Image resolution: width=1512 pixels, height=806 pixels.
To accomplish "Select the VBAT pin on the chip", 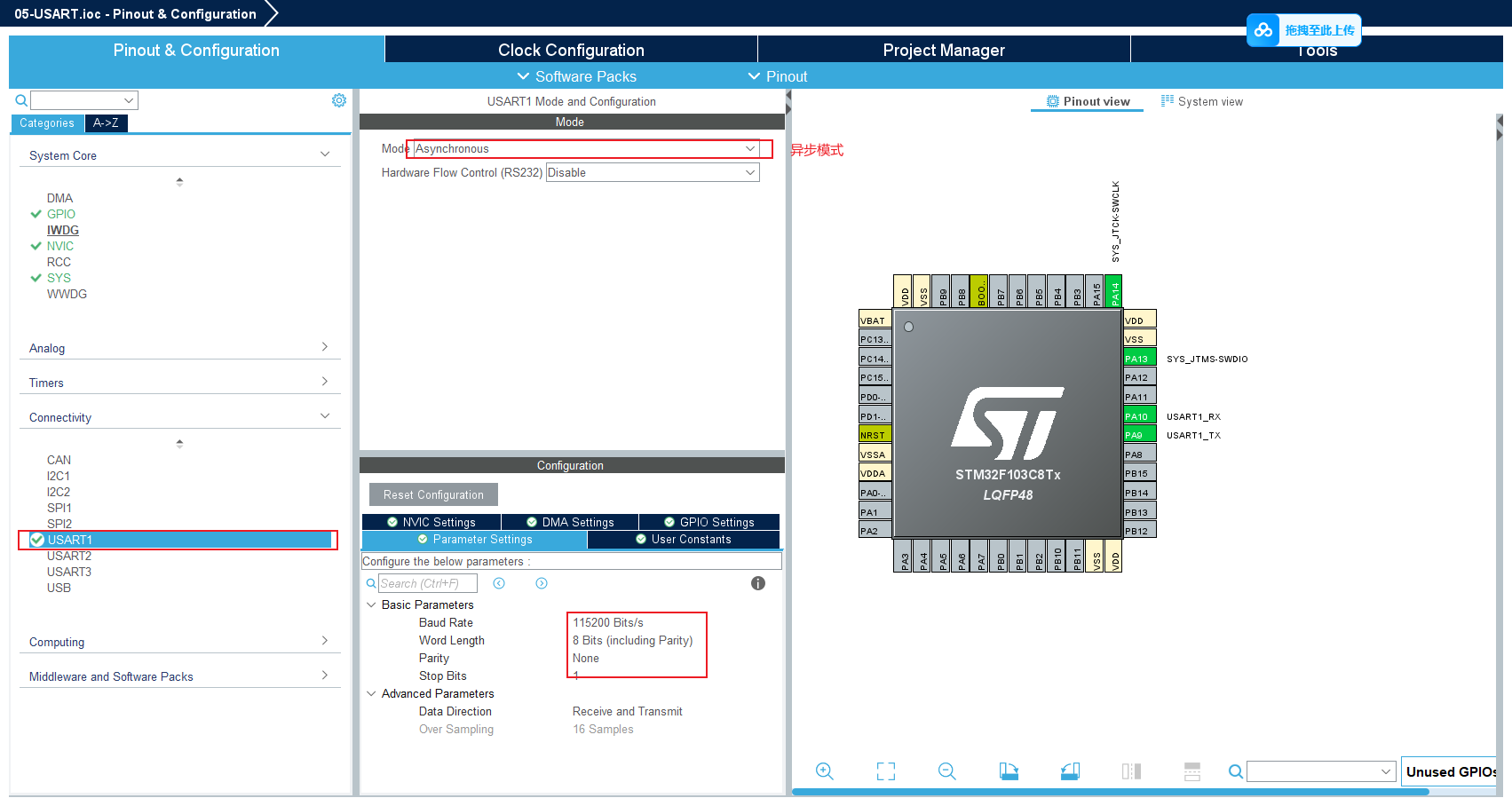I will (x=875, y=320).
